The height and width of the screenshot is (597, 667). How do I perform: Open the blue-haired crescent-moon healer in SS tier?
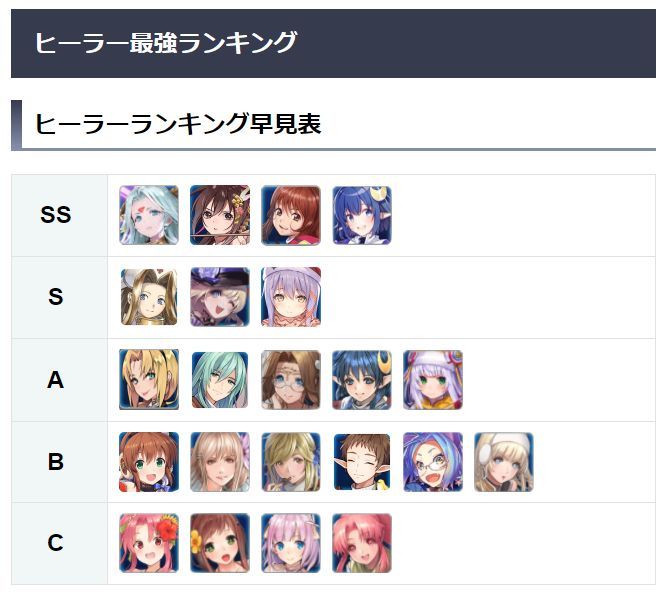click(x=362, y=215)
